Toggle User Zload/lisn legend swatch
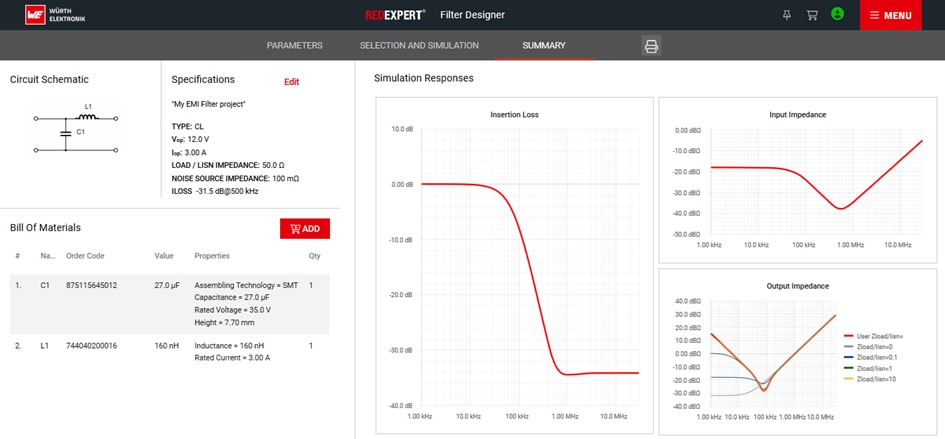Screen dimensions: 945x439 pos(848,336)
